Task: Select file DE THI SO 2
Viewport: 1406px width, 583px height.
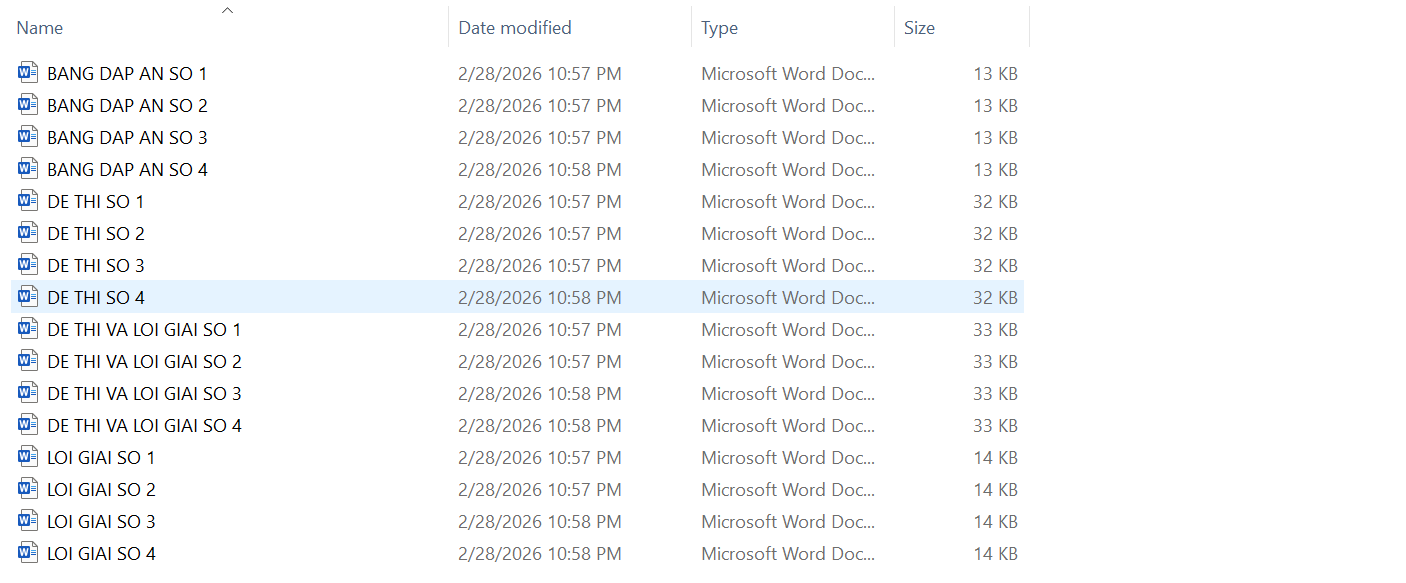Action: (96, 233)
